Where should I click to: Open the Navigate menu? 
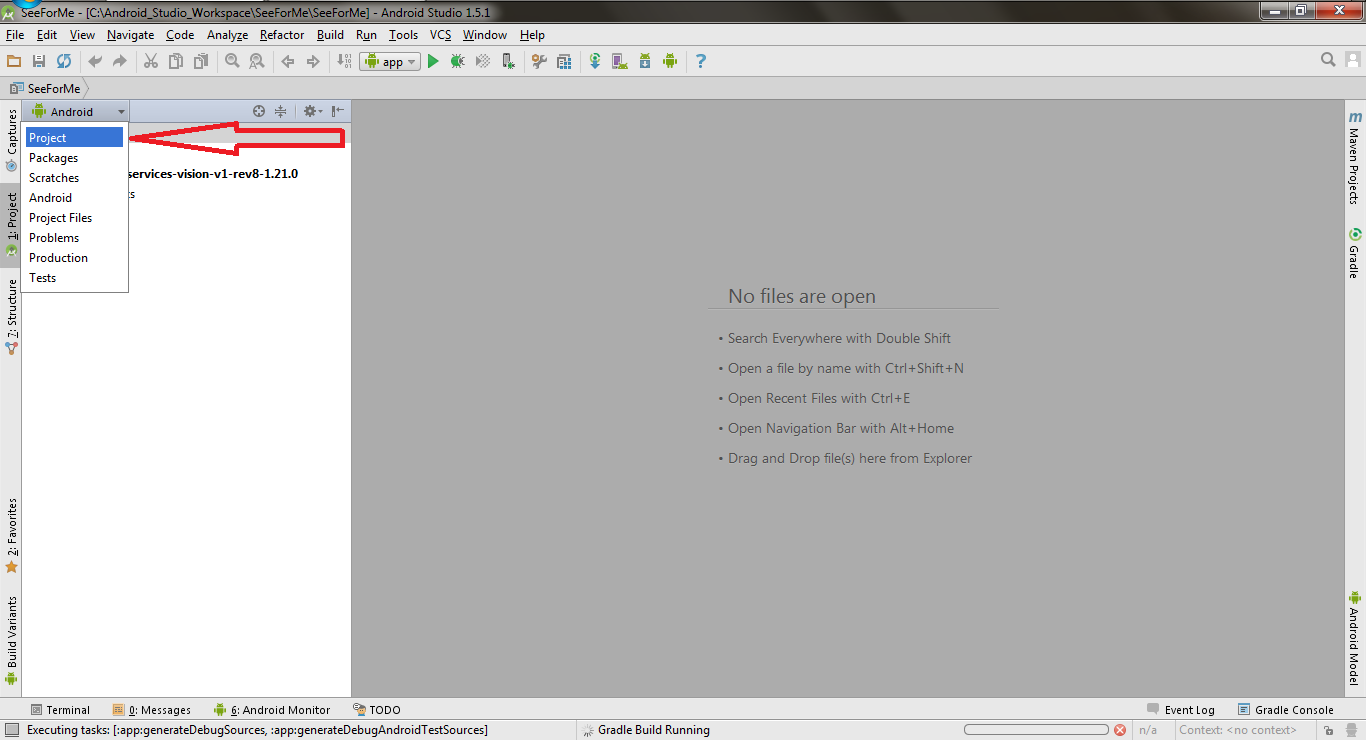(x=130, y=35)
